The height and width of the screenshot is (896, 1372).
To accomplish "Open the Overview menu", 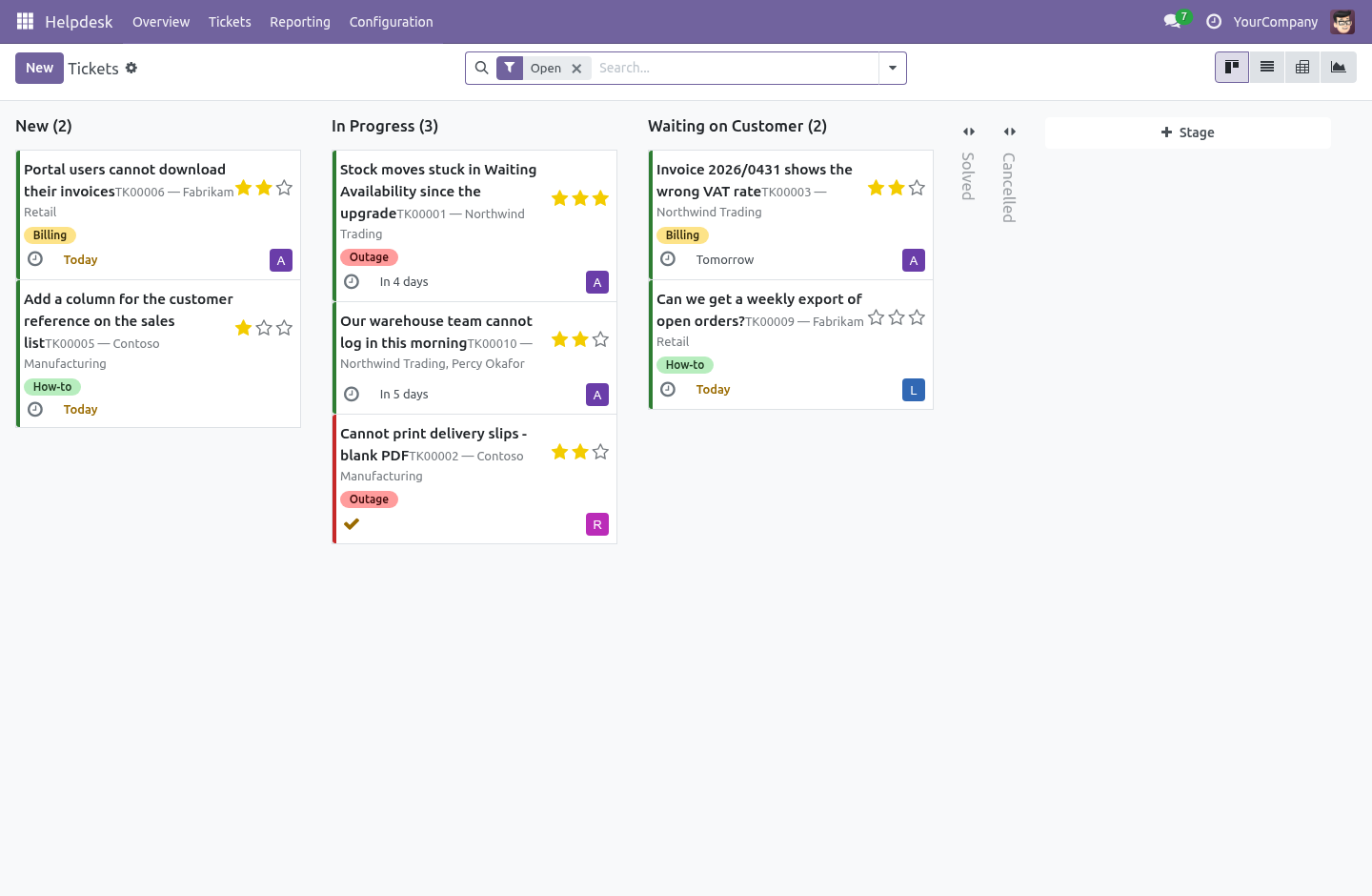I will click(x=161, y=22).
